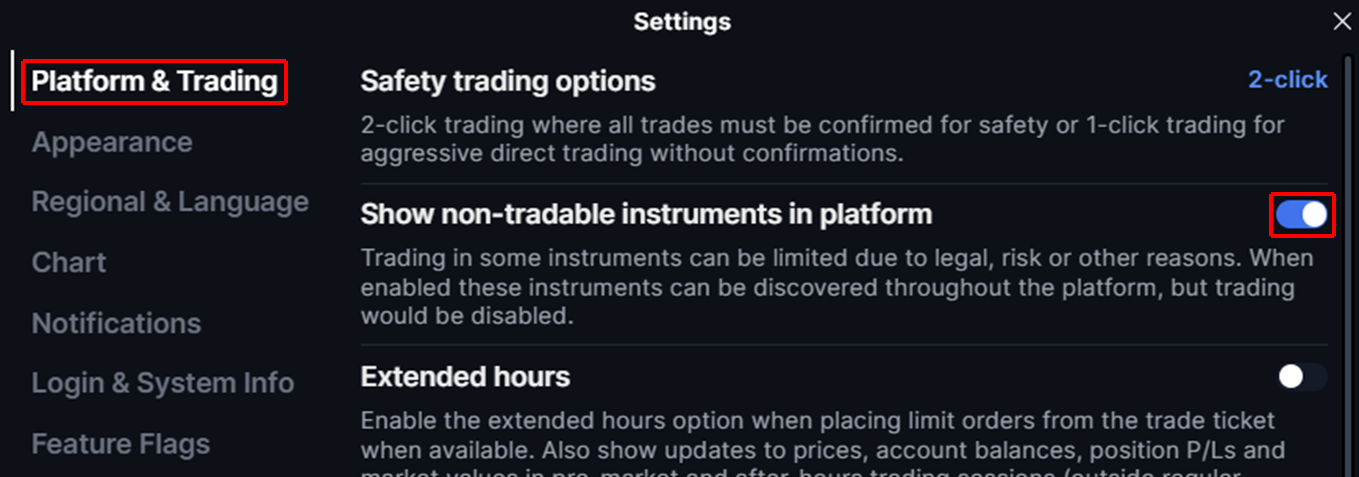Click the 2-click trading description text
The width and height of the screenshot is (1359, 477).
click(822, 139)
